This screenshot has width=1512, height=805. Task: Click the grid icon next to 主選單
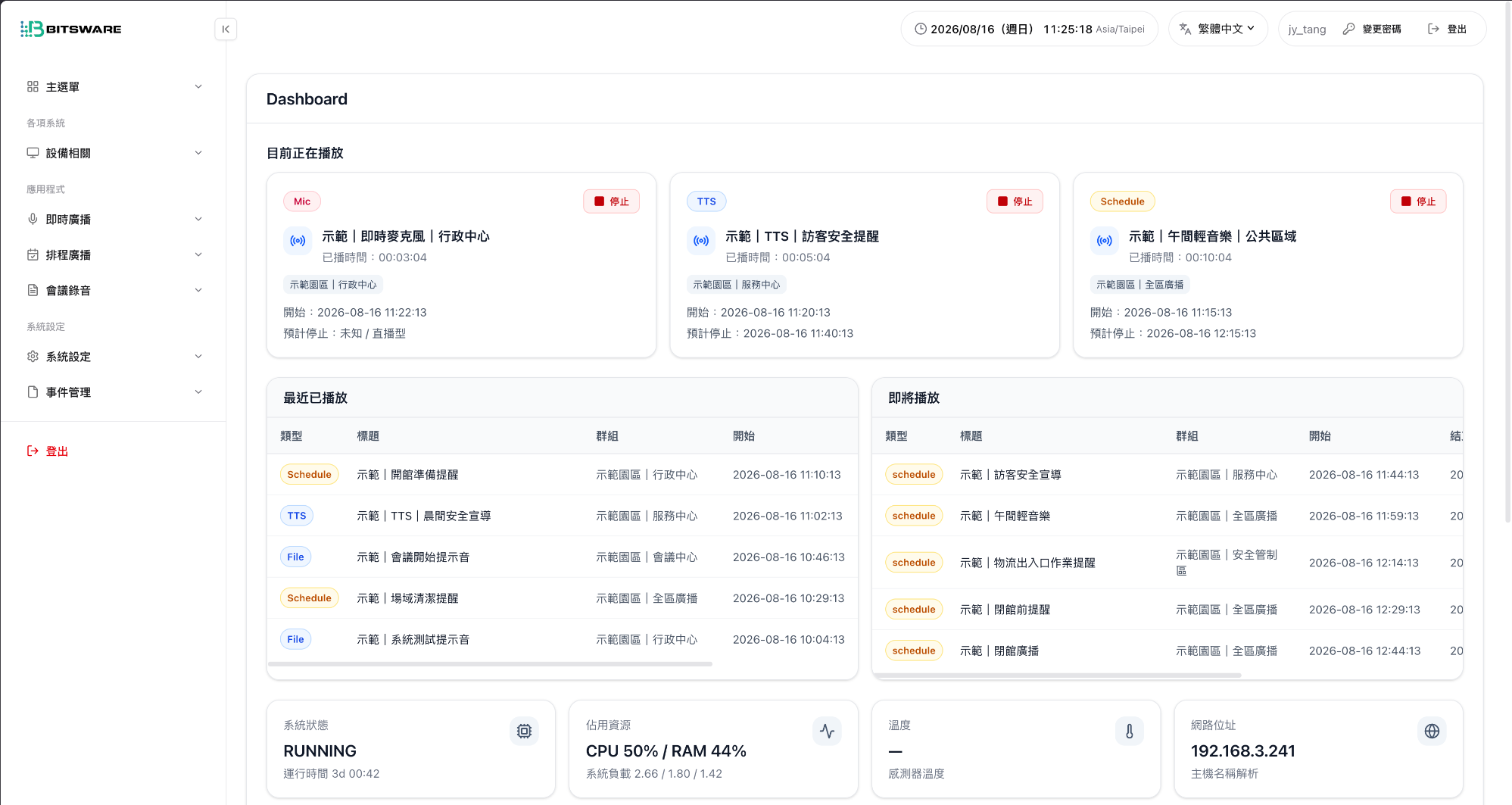click(33, 86)
